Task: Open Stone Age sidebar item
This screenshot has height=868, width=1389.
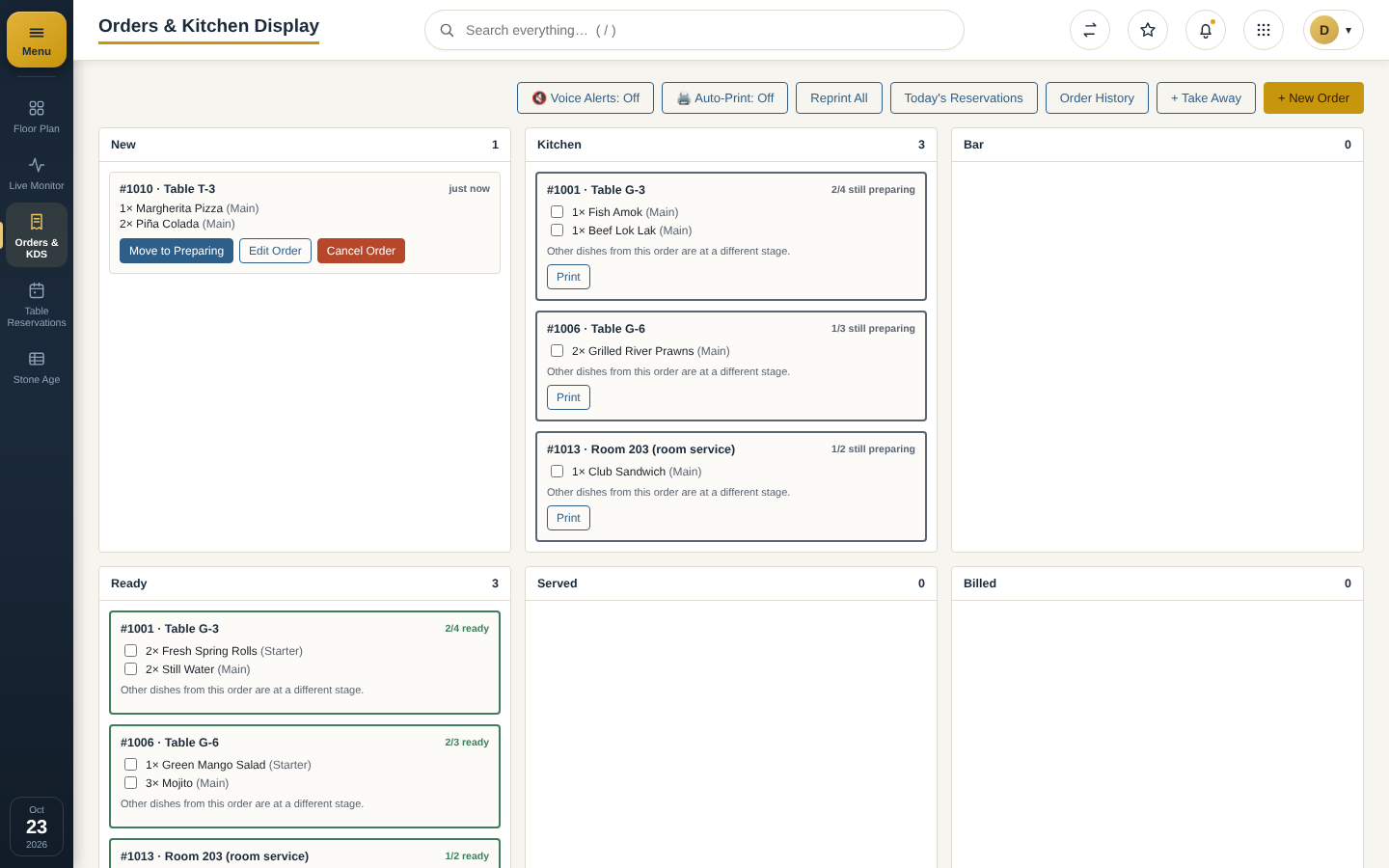Action: pos(37,367)
